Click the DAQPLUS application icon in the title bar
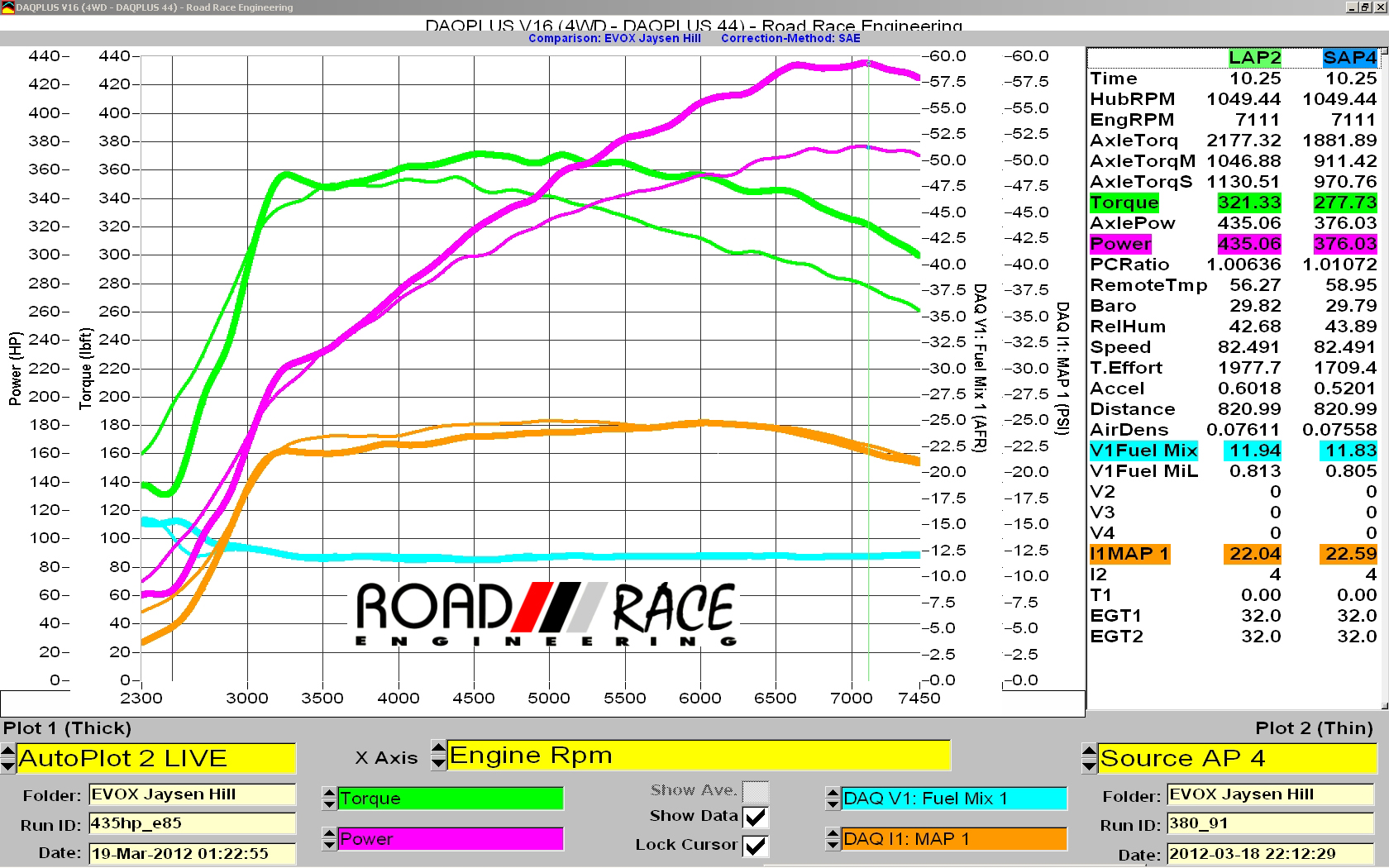The image size is (1389, 868). 7,7
